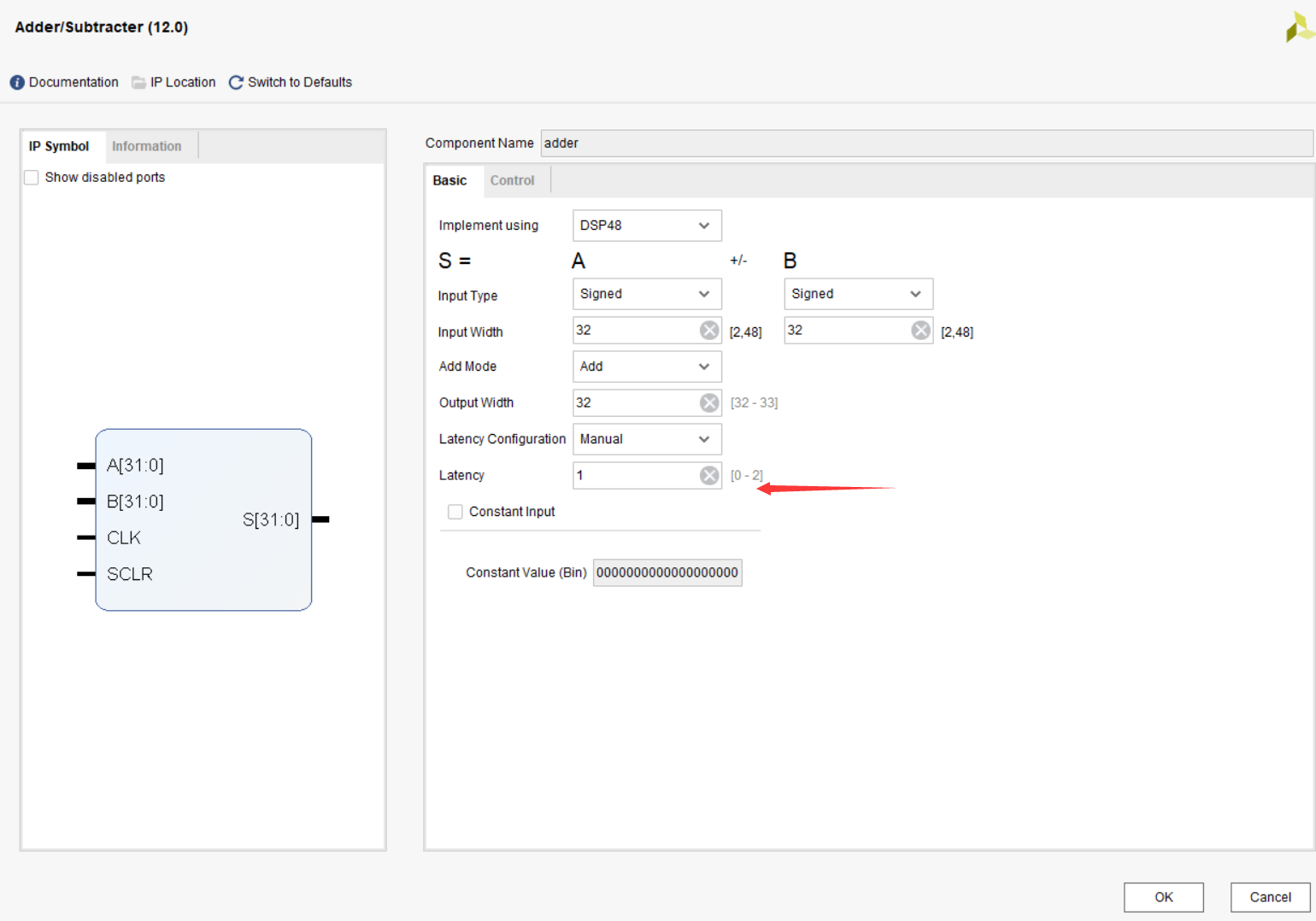Open Latency Configuration Manual dropdown
1316x921 pixels.
click(647, 439)
